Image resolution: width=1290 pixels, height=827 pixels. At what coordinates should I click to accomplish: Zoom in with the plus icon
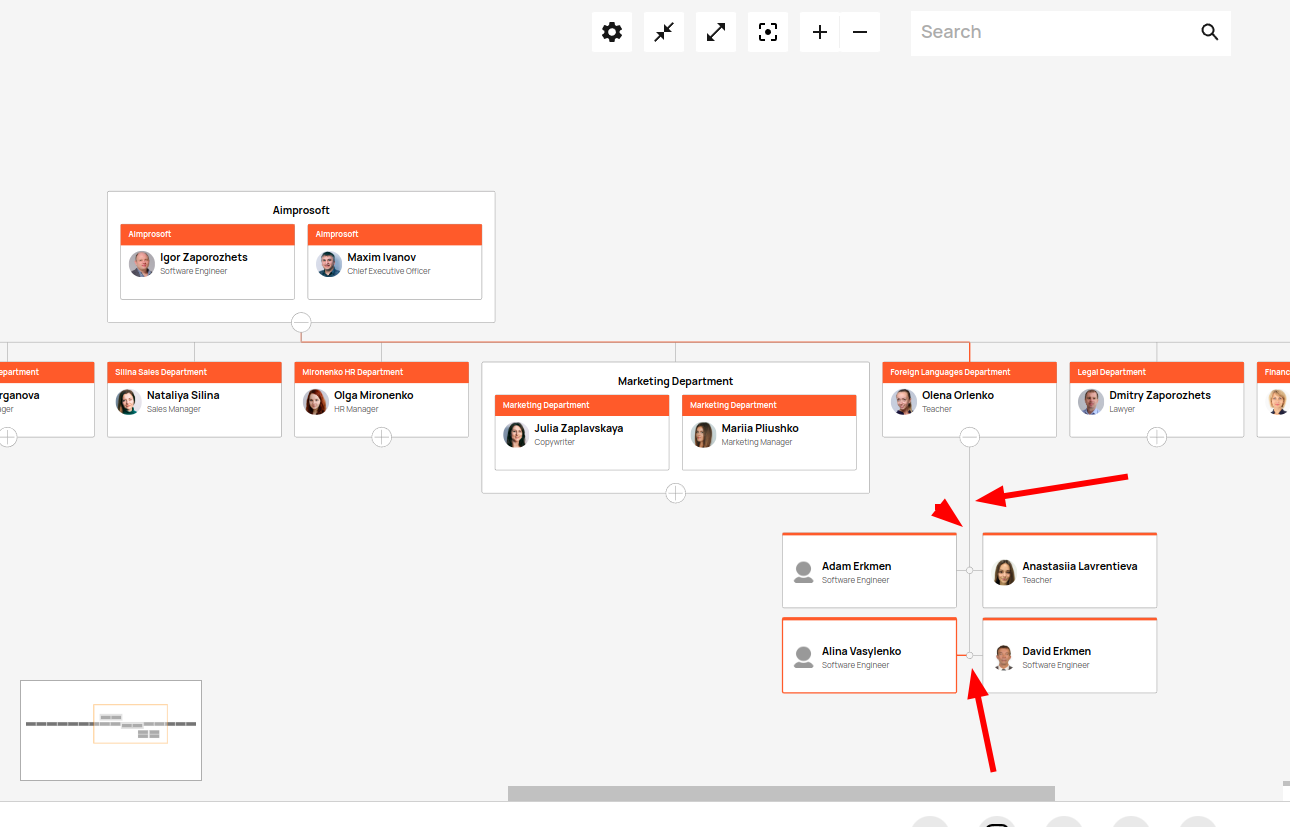click(x=819, y=31)
